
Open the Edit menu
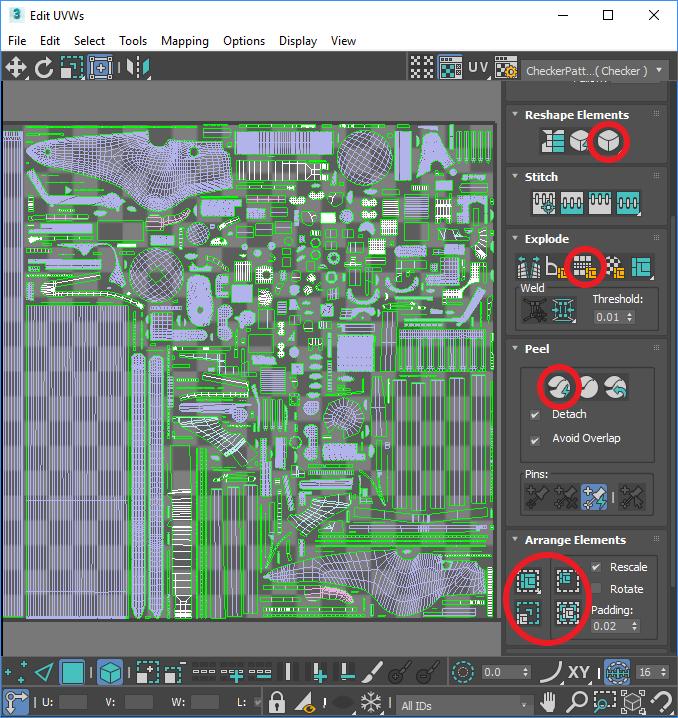point(50,41)
